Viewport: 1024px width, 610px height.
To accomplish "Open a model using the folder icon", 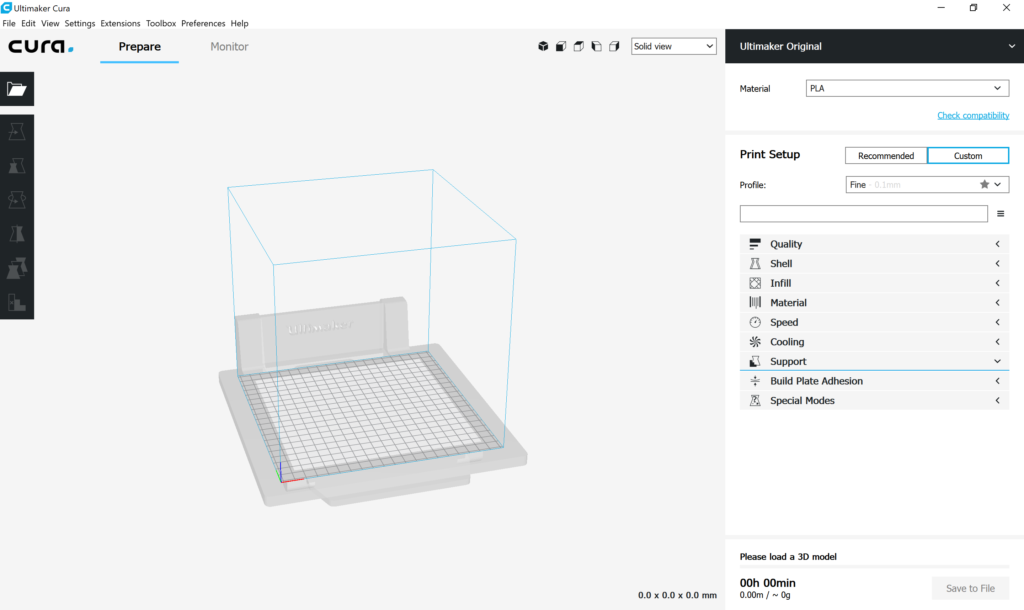I will pos(16,89).
